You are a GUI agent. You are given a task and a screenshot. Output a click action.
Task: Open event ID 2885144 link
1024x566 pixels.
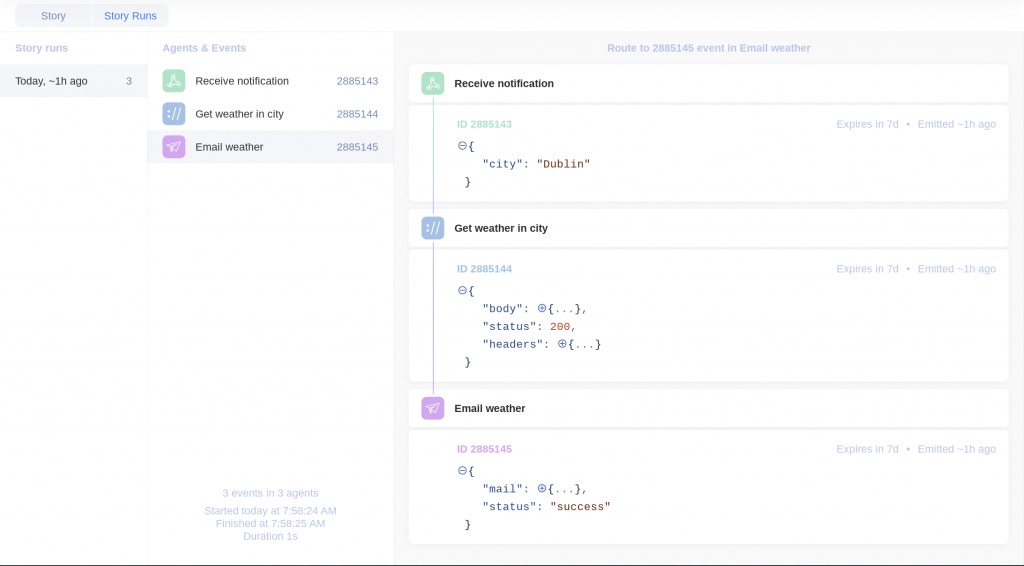point(484,269)
